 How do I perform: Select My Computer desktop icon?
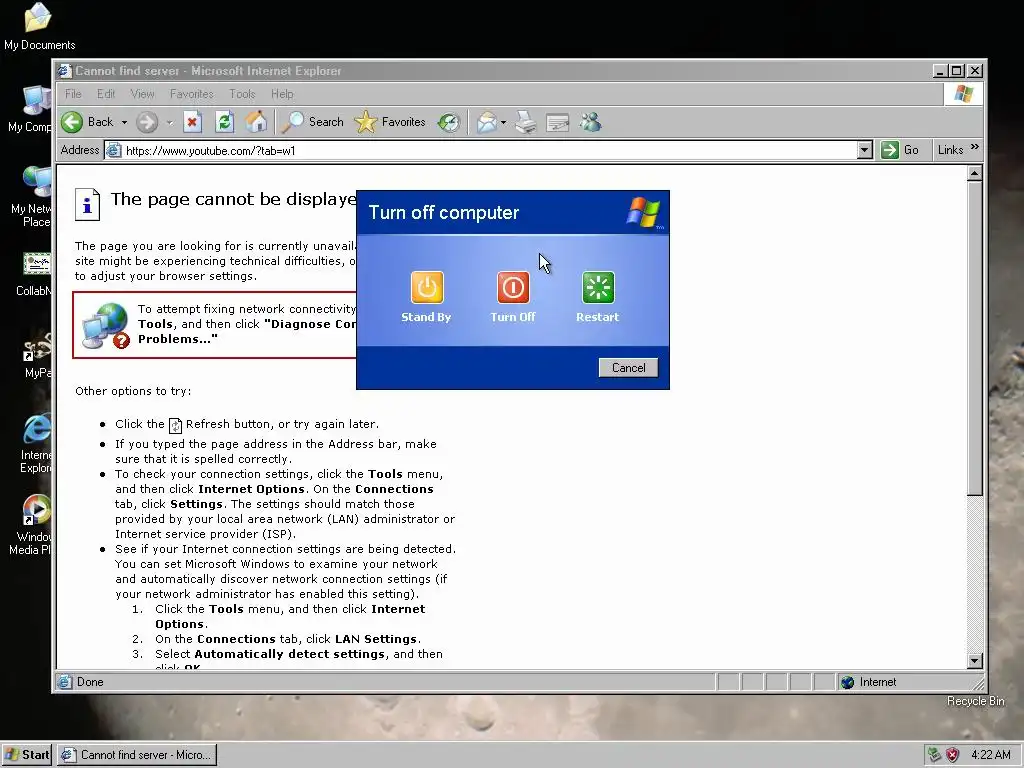tap(30, 109)
